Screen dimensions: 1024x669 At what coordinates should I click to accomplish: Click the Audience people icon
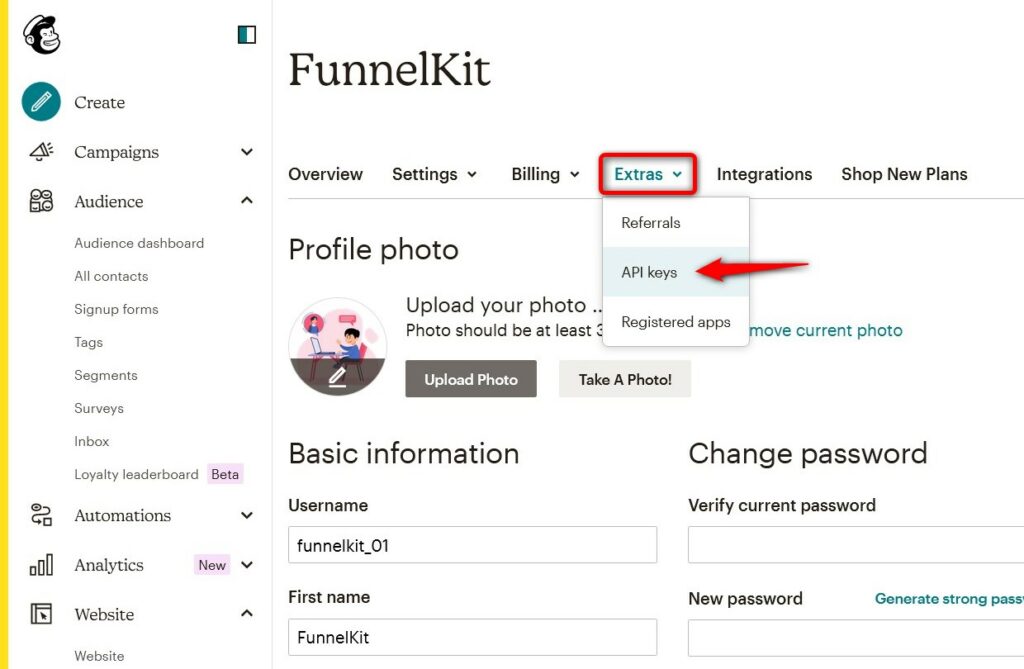[42, 201]
